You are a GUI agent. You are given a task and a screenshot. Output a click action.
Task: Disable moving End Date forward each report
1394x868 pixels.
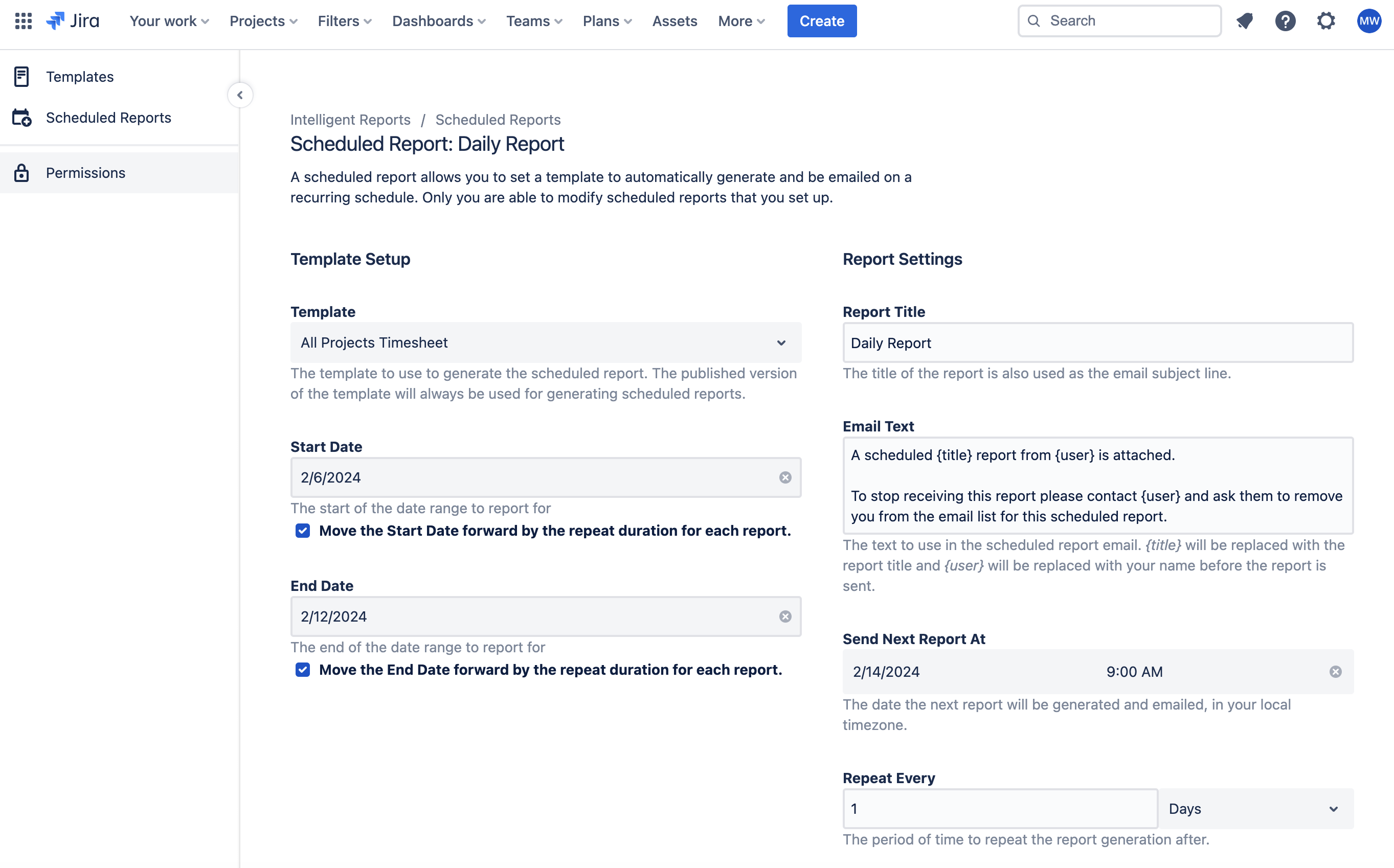coord(303,669)
